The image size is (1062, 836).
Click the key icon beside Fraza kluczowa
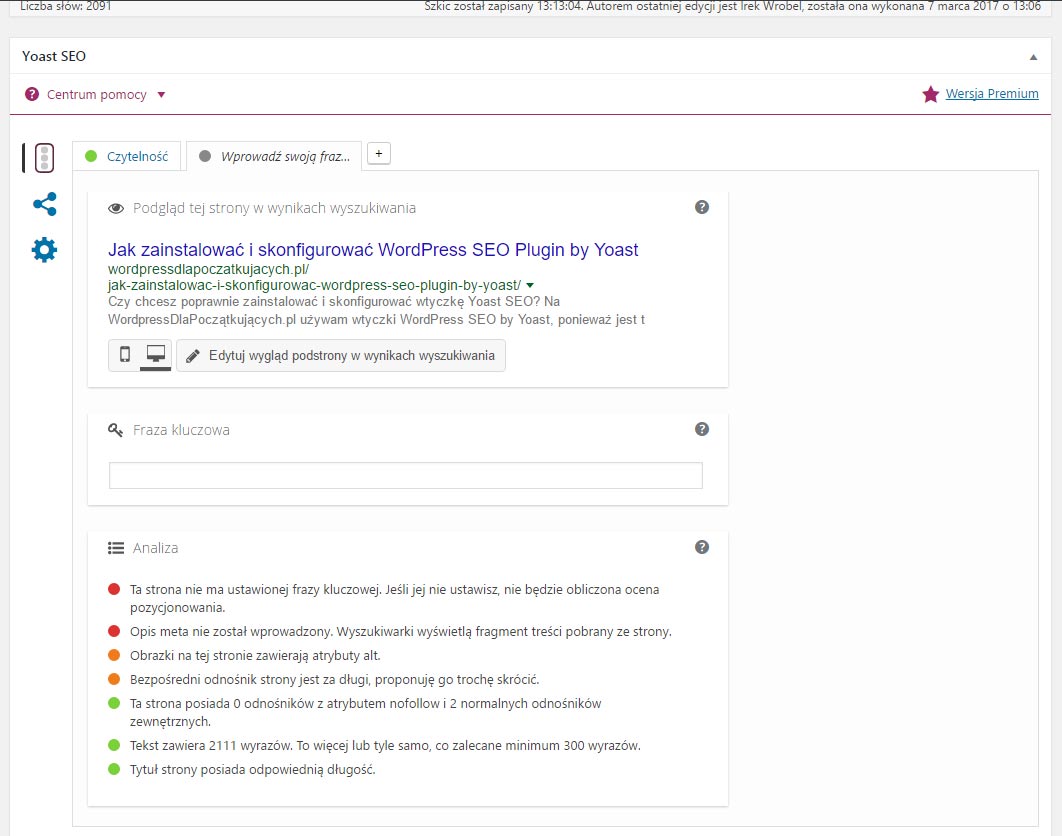tap(116, 430)
